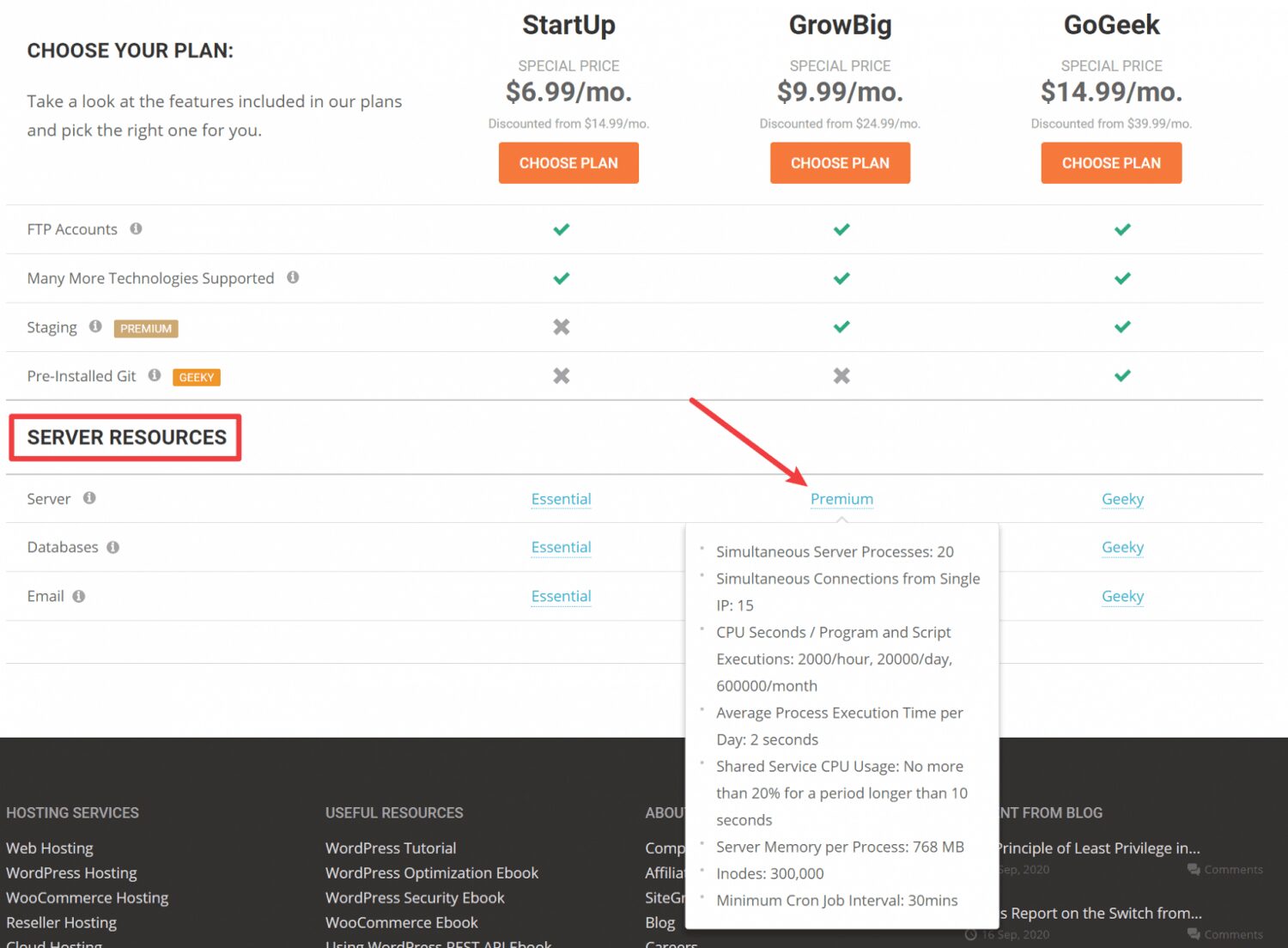Open the info icon next to Staging
The height and width of the screenshot is (948, 1288).
(95, 326)
